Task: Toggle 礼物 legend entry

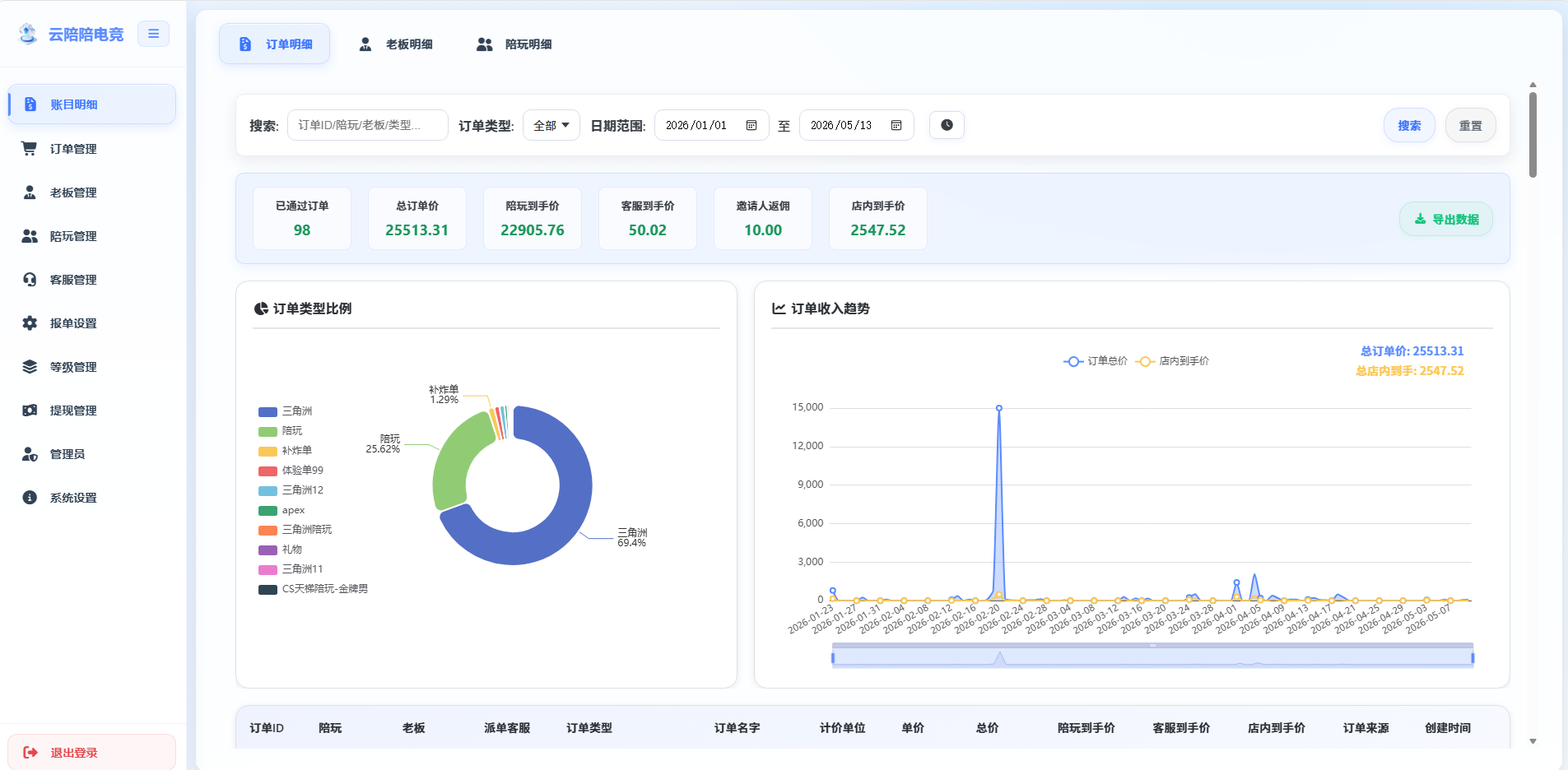Action: [x=281, y=549]
